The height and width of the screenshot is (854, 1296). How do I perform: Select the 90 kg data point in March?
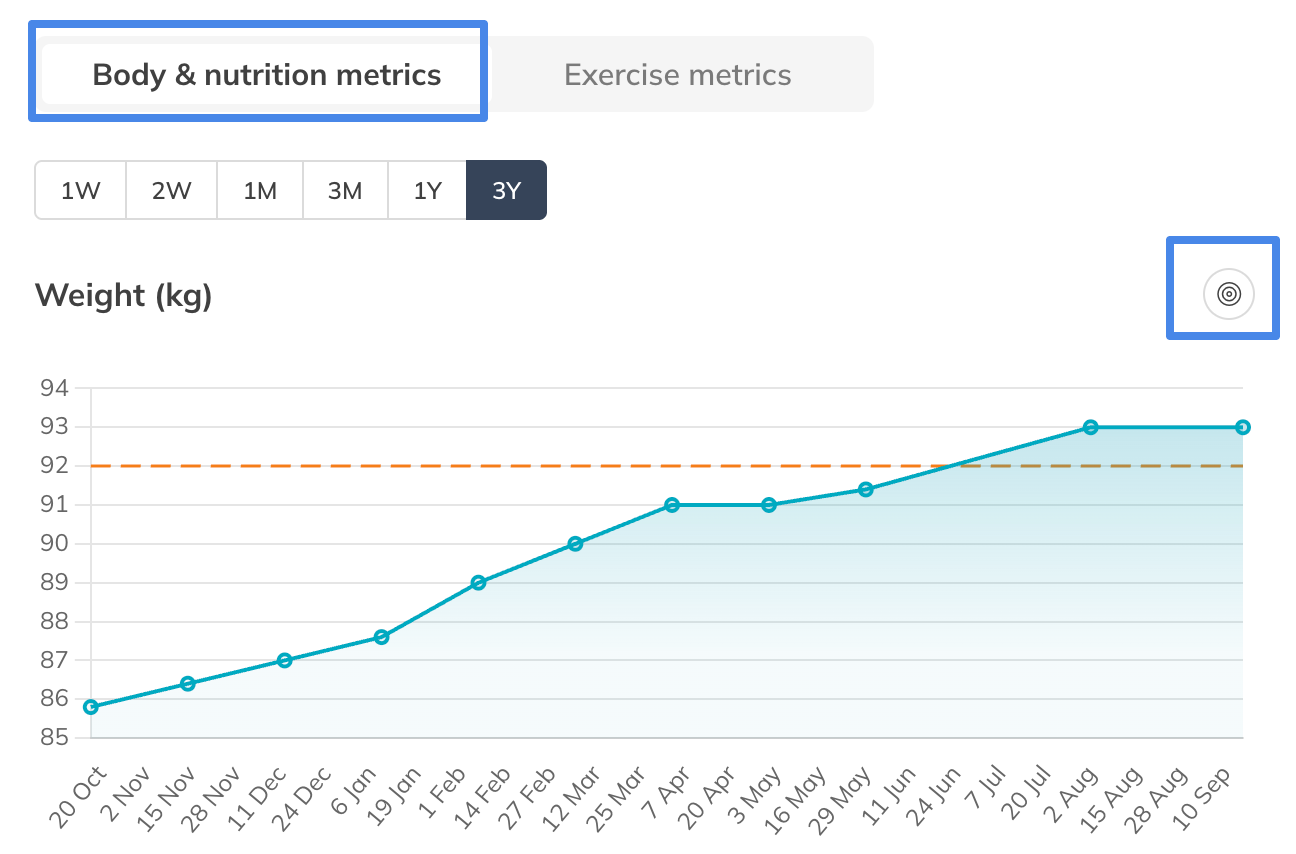(575, 544)
